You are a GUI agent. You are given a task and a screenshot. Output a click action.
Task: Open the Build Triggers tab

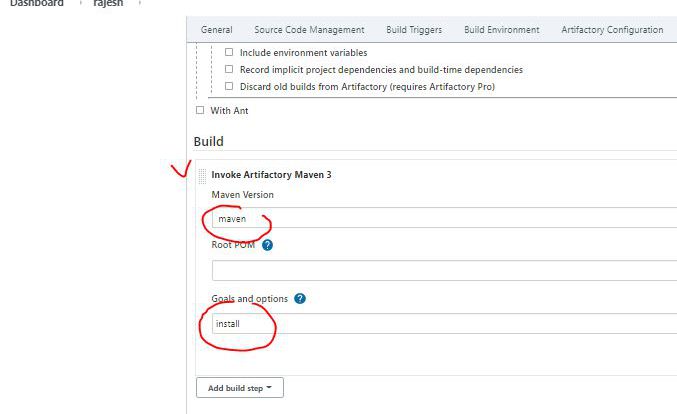(x=414, y=30)
